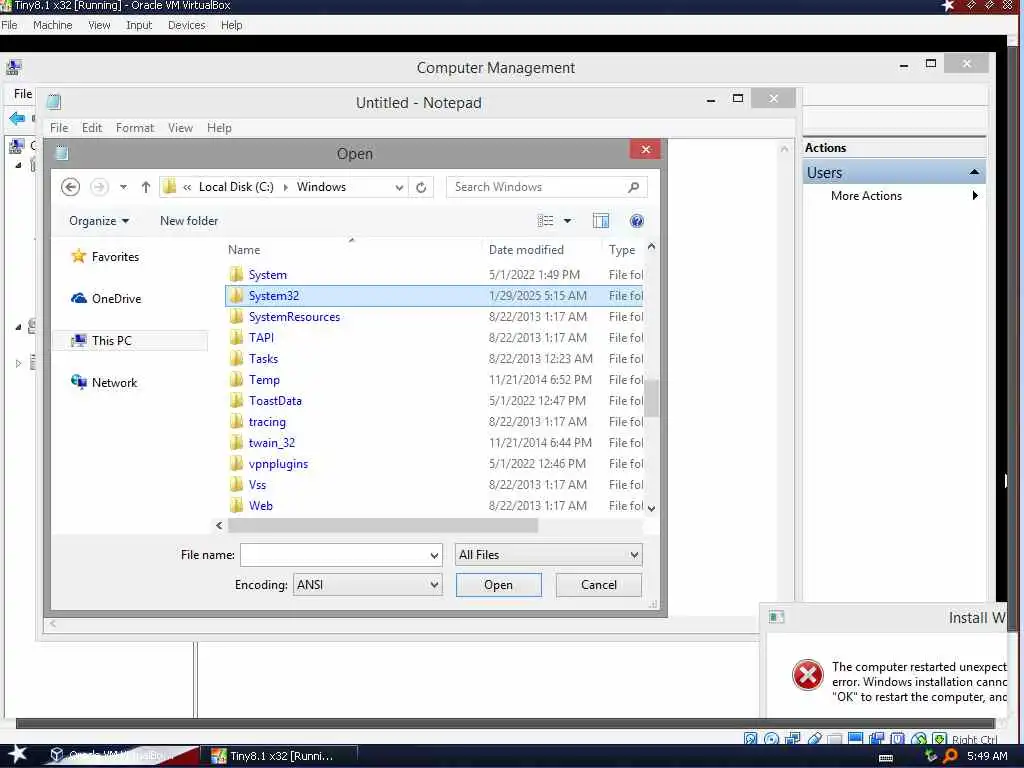Expand the More Actions submenu arrow

coord(975,195)
